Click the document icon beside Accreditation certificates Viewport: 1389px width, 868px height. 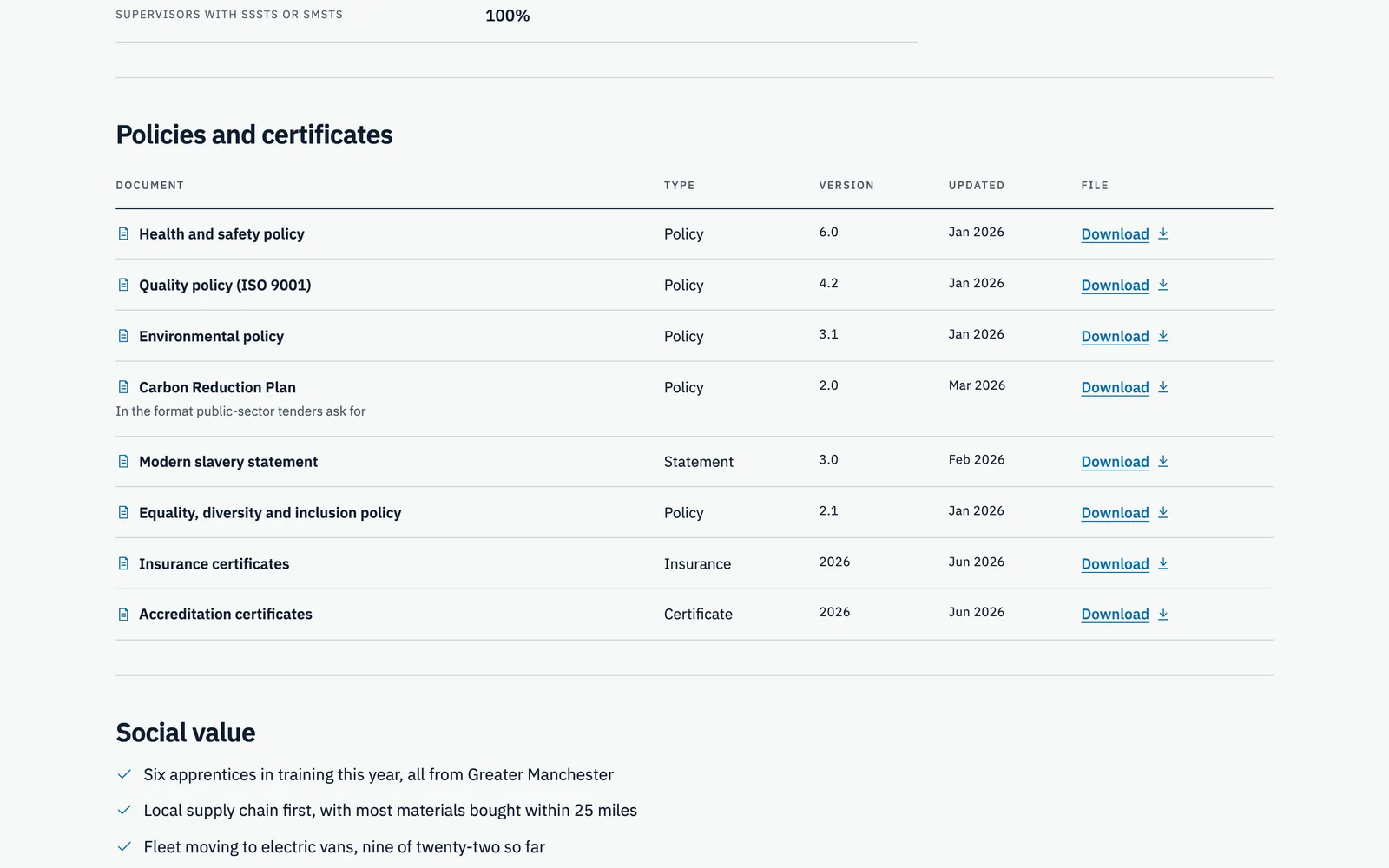[123, 615]
